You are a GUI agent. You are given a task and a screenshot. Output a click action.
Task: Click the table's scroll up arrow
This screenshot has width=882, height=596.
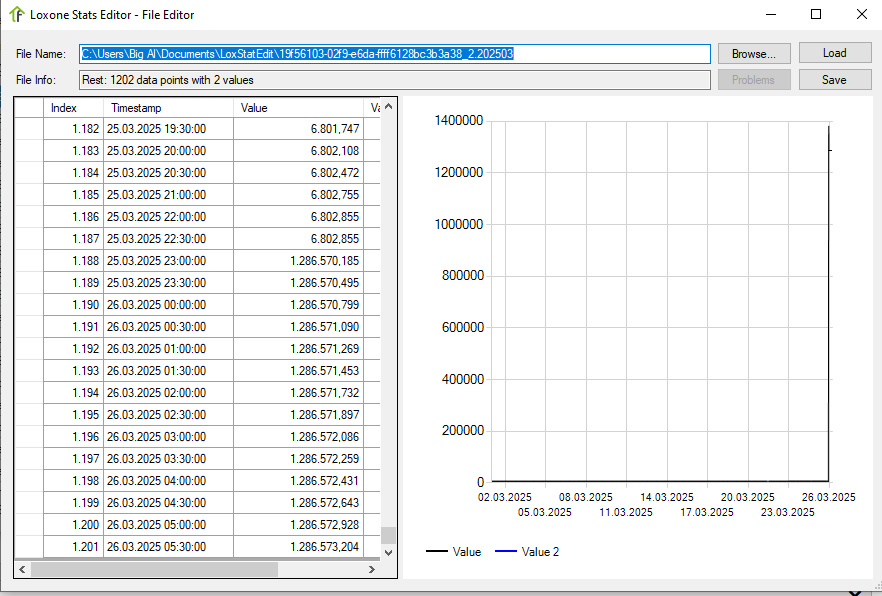coord(389,106)
